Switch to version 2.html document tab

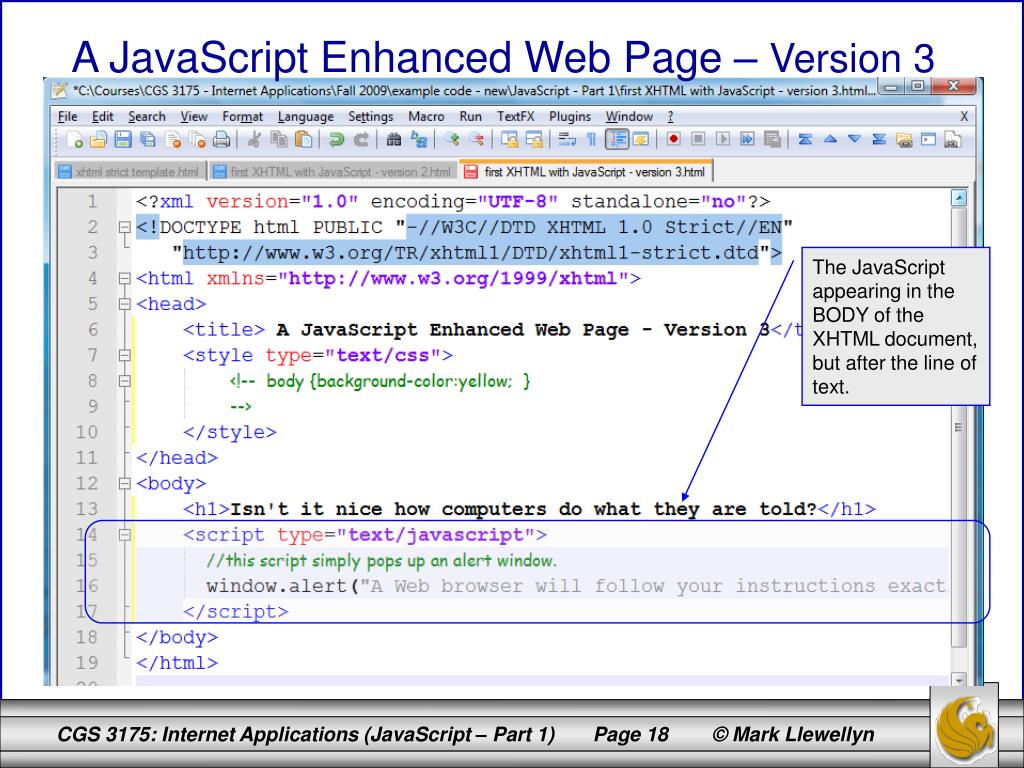pyautogui.click(x=333, y=172)
